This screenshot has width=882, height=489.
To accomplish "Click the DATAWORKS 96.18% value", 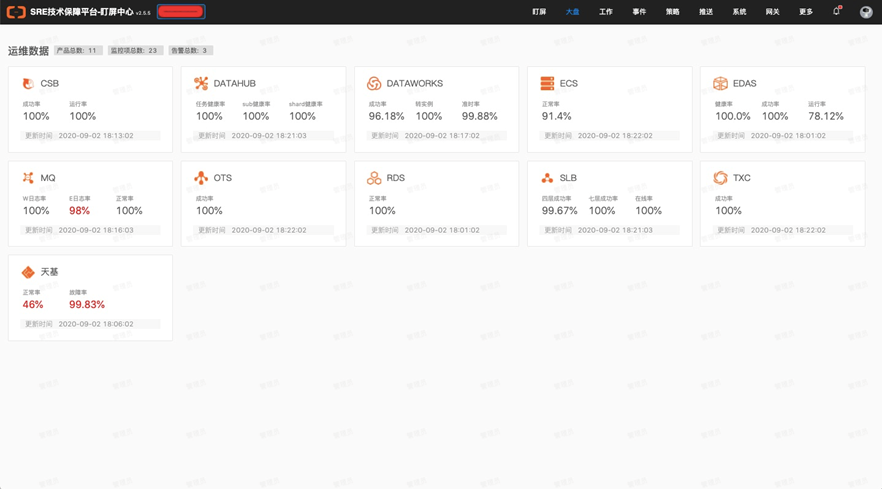I will point(386,116).
